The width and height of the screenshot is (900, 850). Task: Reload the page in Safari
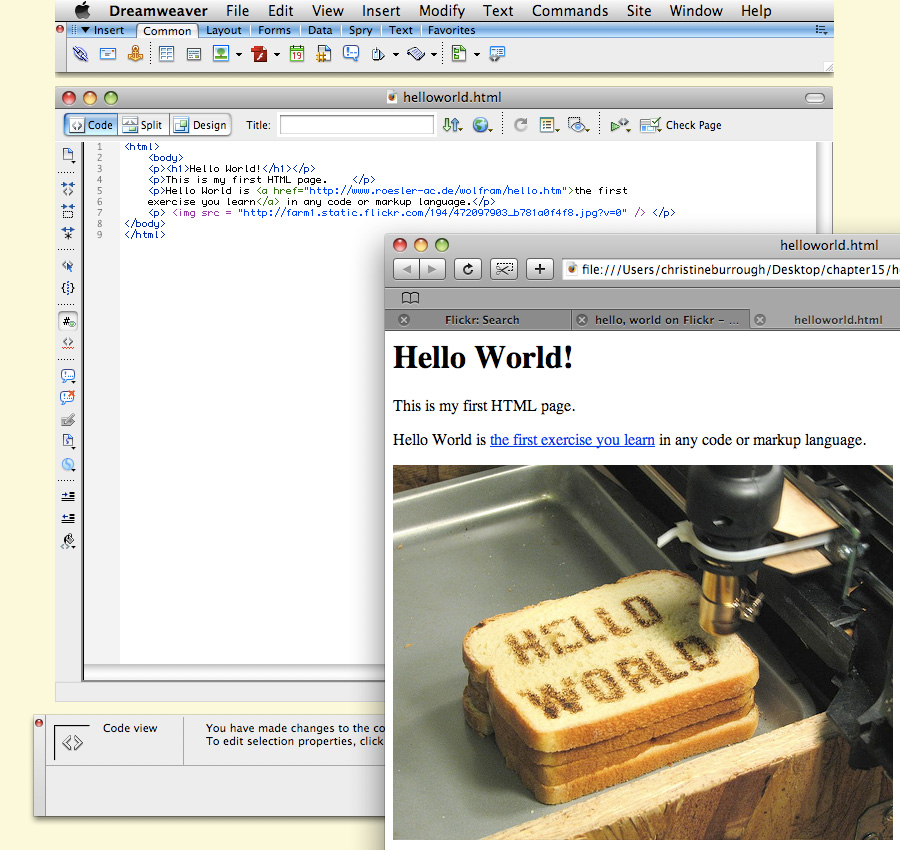467,268
